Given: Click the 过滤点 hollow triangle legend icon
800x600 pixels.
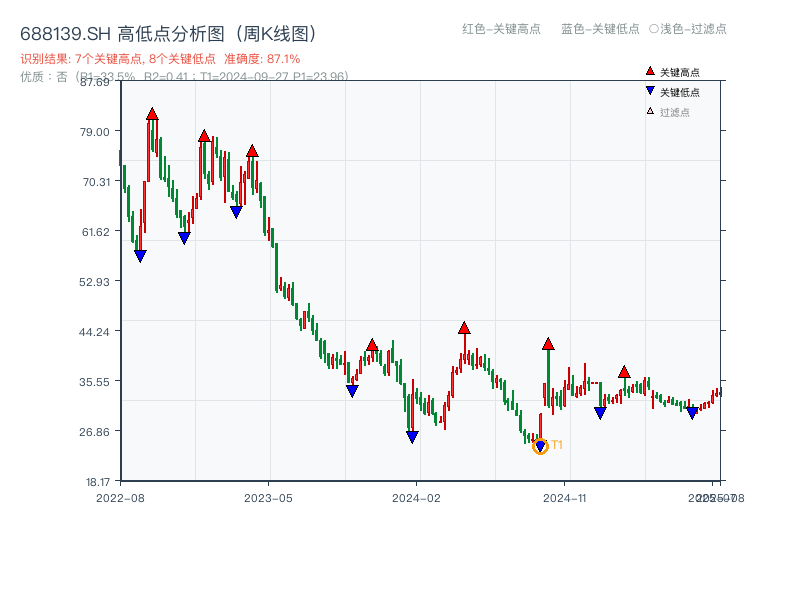Looking at the screenshot, I should tap(650, 111).
